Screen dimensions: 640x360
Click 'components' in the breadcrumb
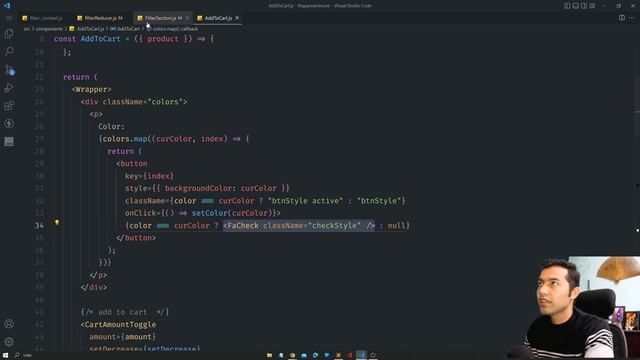click(x=49, y=29)
